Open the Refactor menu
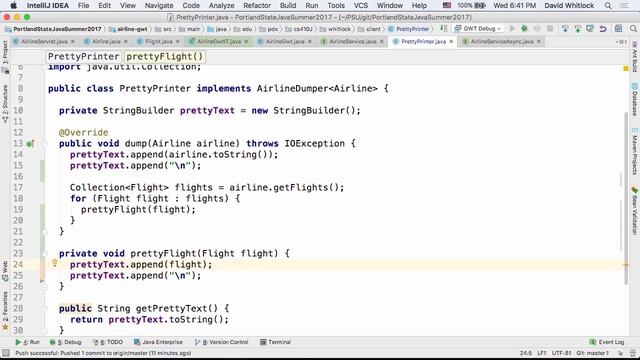640x360 pixels. click(x=257, y=6)
